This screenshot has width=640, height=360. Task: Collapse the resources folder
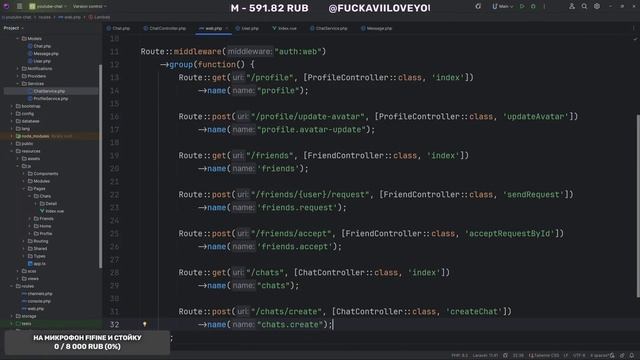(x=12, y=151)
